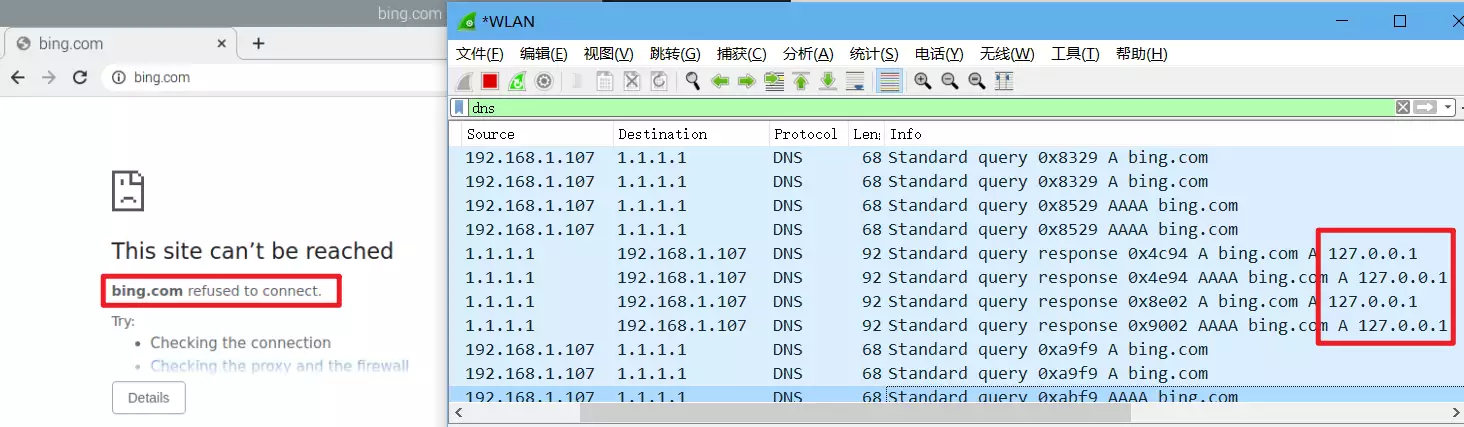Image resolution: width=1464 pixels, height=427 pixels.
Task: Open the filter bookmarks menu
Action: (459, 108)
